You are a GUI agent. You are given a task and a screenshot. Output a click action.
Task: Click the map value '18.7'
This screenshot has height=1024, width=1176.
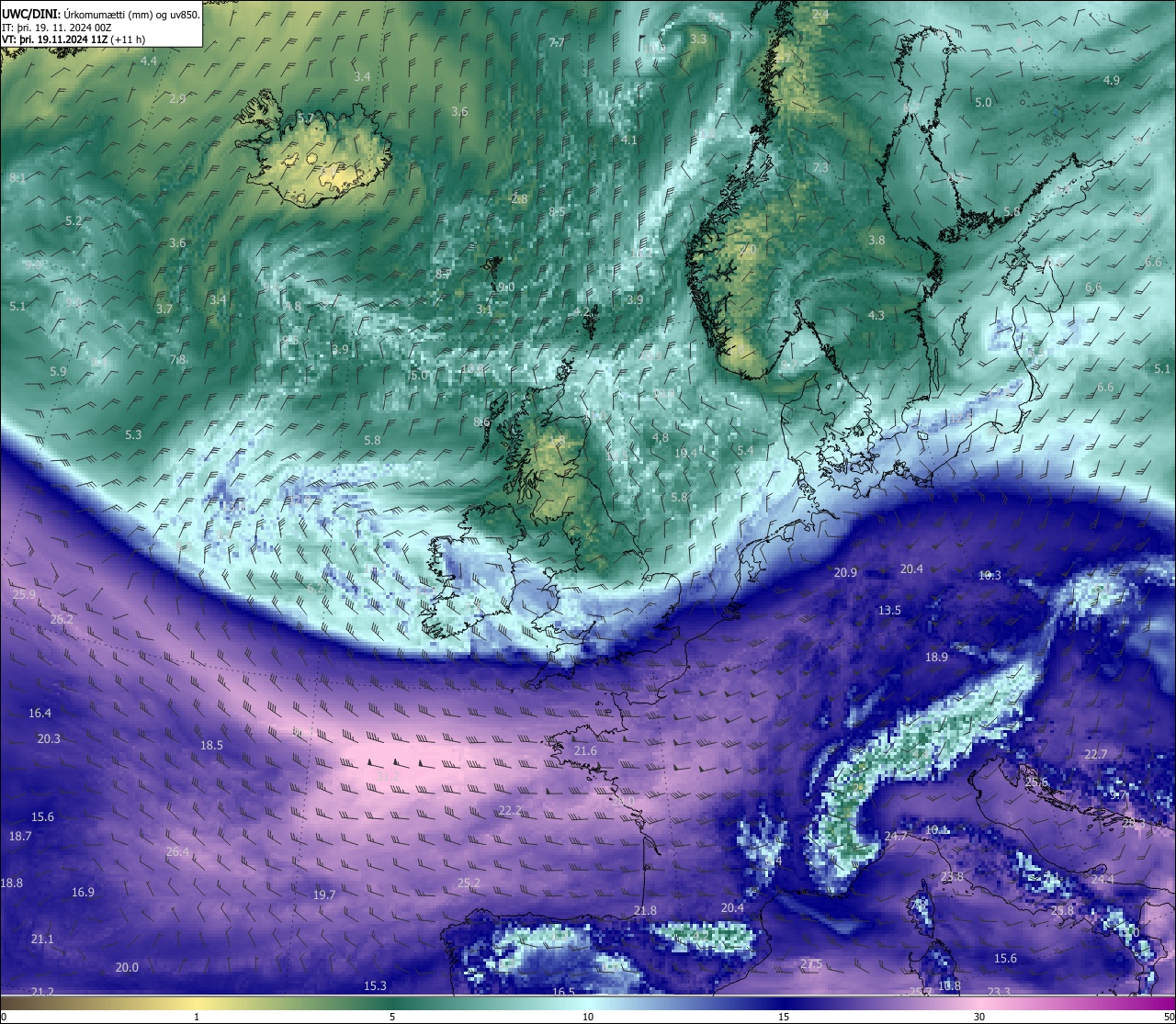[x=20, y=836]
